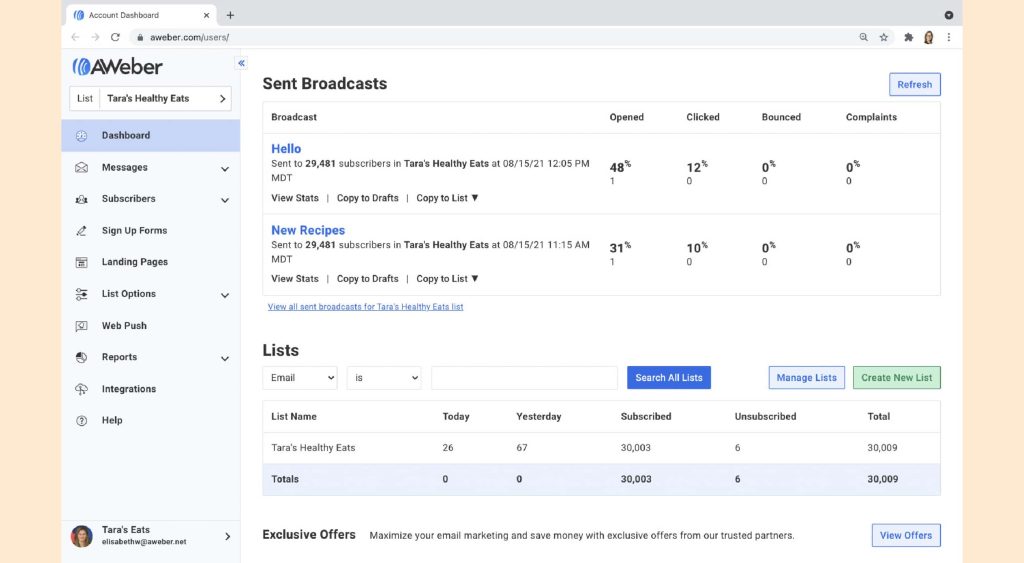Expand the Reports submenu chevron
Screen dimensions: 1024x563
225,359
